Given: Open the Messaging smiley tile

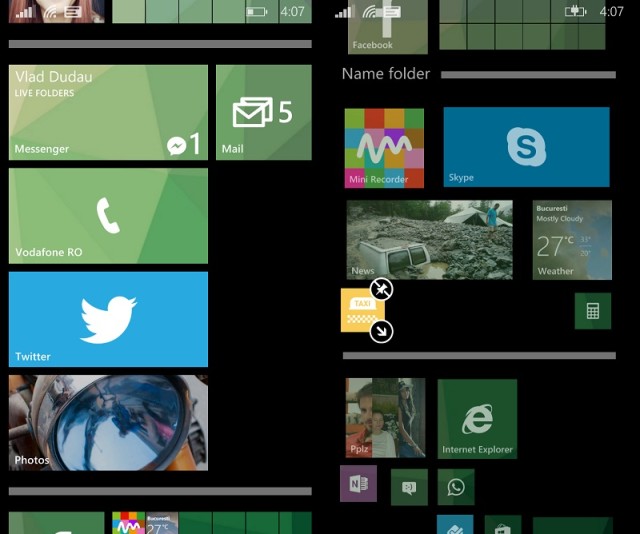Looking at the screenshot, I should 409,487.
